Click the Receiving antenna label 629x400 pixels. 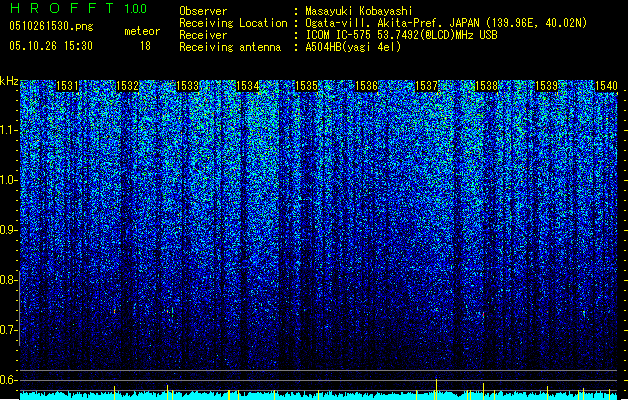pos(230,47)
